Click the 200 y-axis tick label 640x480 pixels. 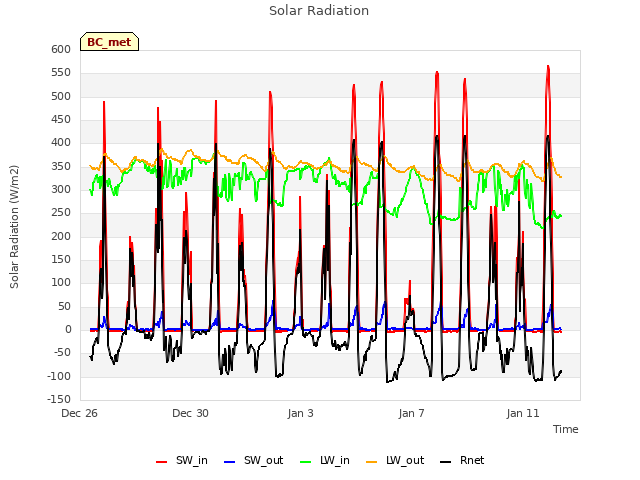pos(61,236)
